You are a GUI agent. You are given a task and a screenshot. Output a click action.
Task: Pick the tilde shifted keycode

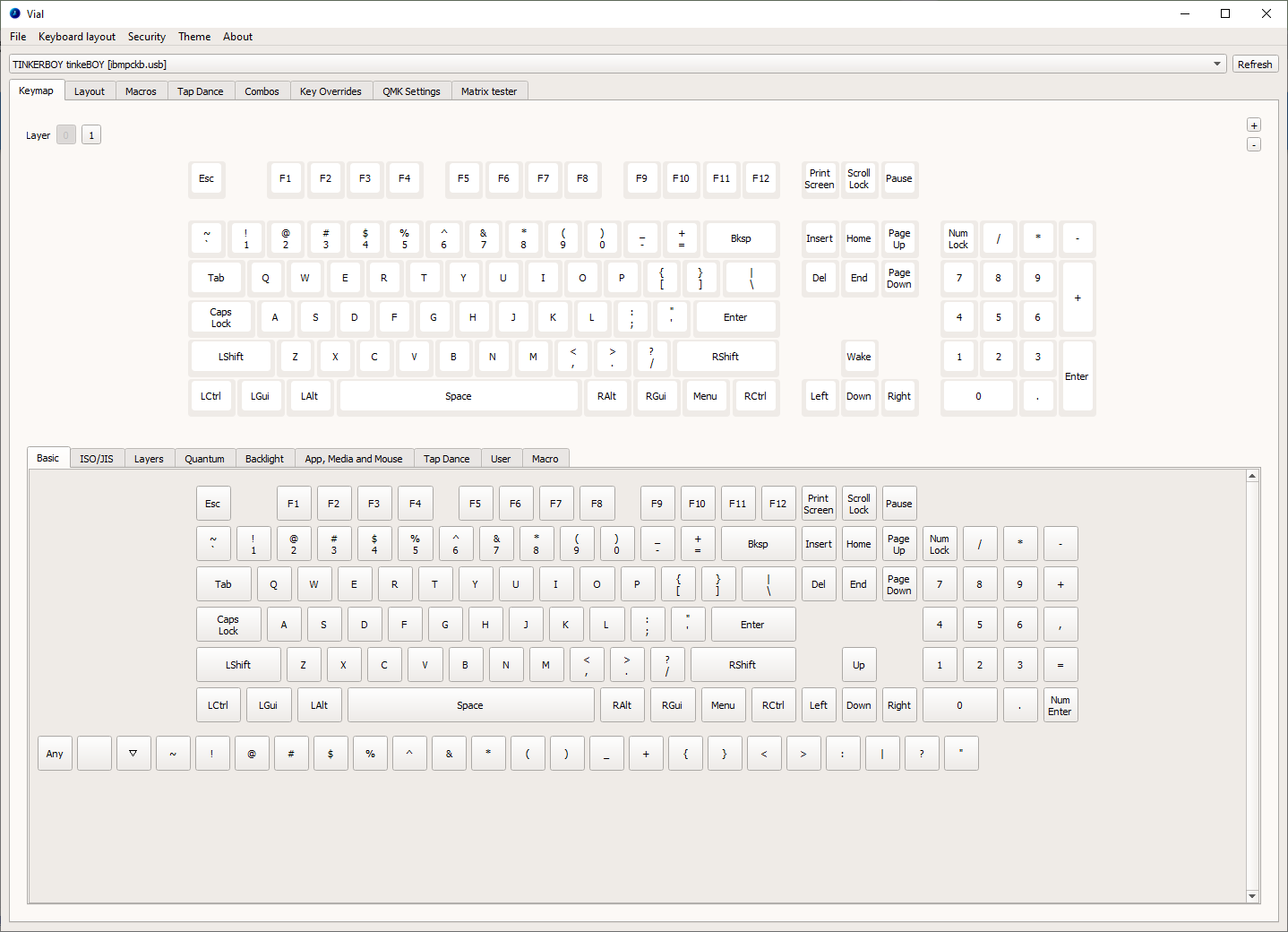coord(173,754)
